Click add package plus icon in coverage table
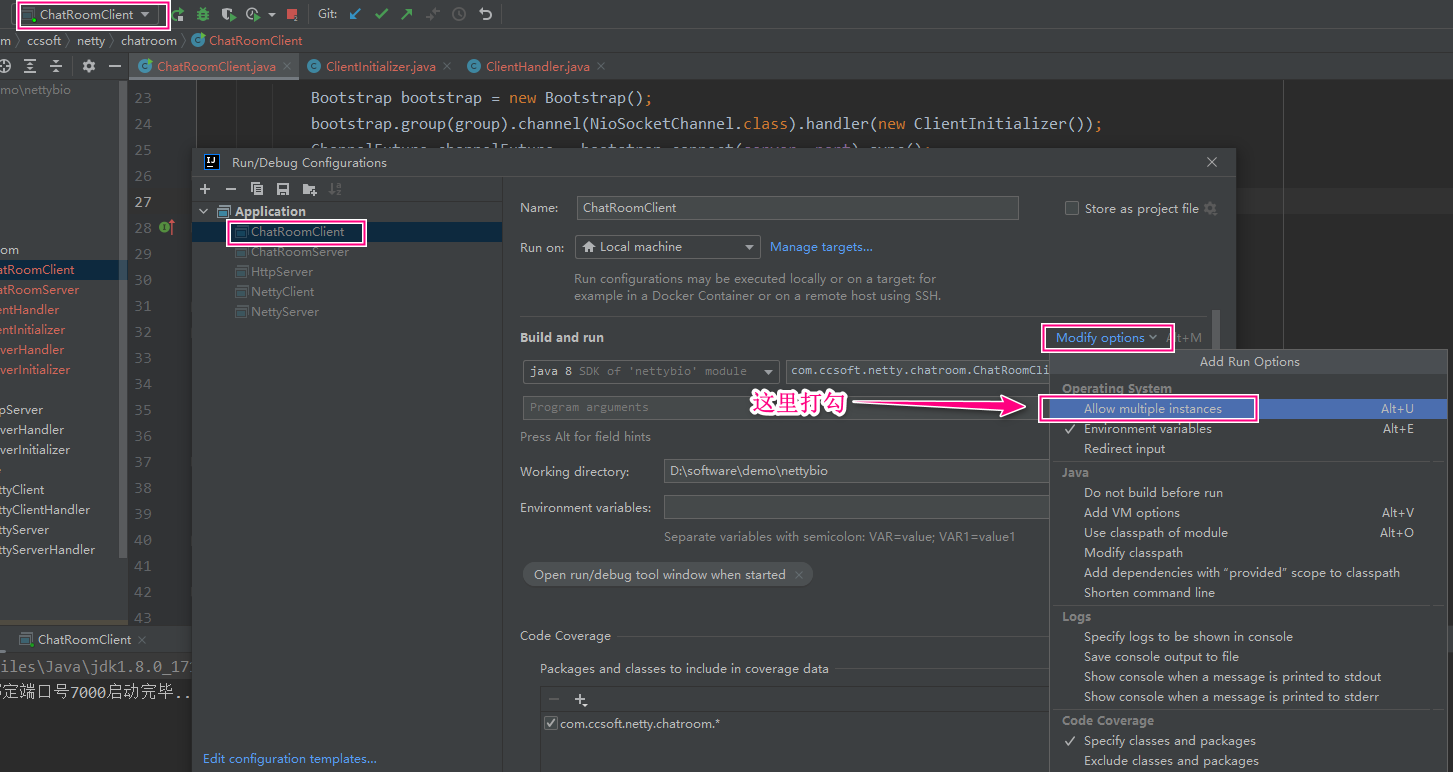This screenshot has height=772, width=1453. (581, 700)
